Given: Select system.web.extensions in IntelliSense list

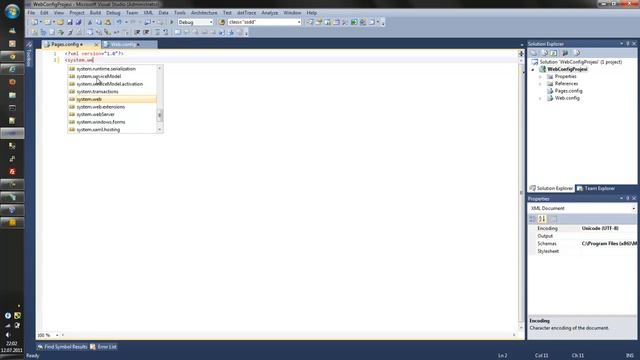Looking at the screenshot, I should tap(112, 107).
